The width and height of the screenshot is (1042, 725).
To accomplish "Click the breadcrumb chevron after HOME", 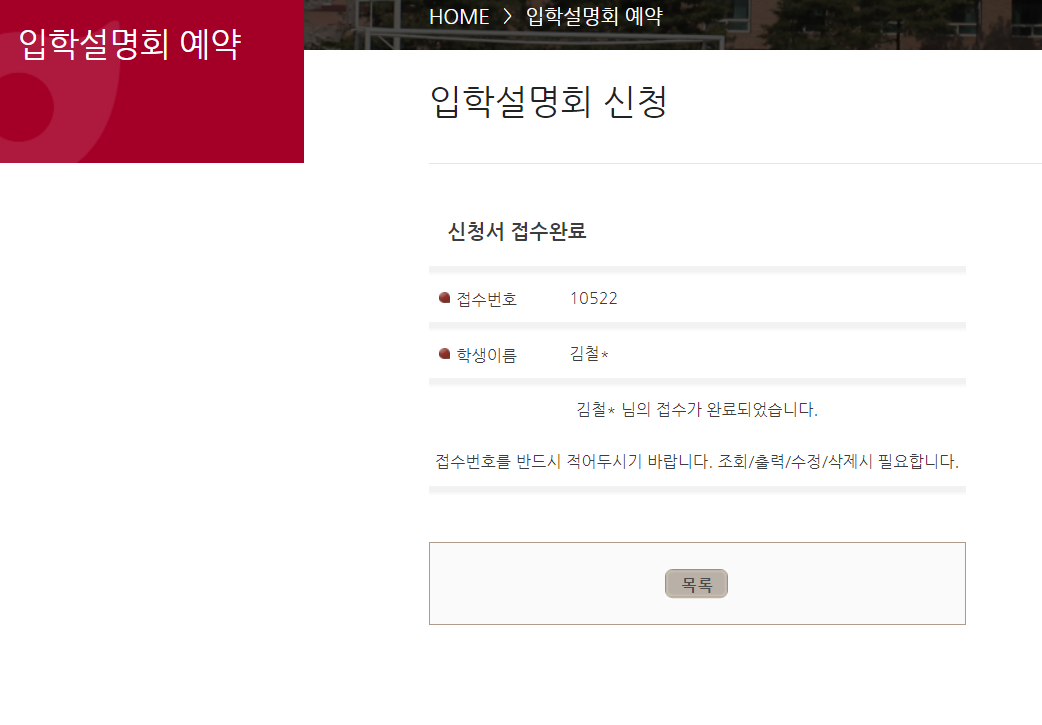I will click(507, 17).
